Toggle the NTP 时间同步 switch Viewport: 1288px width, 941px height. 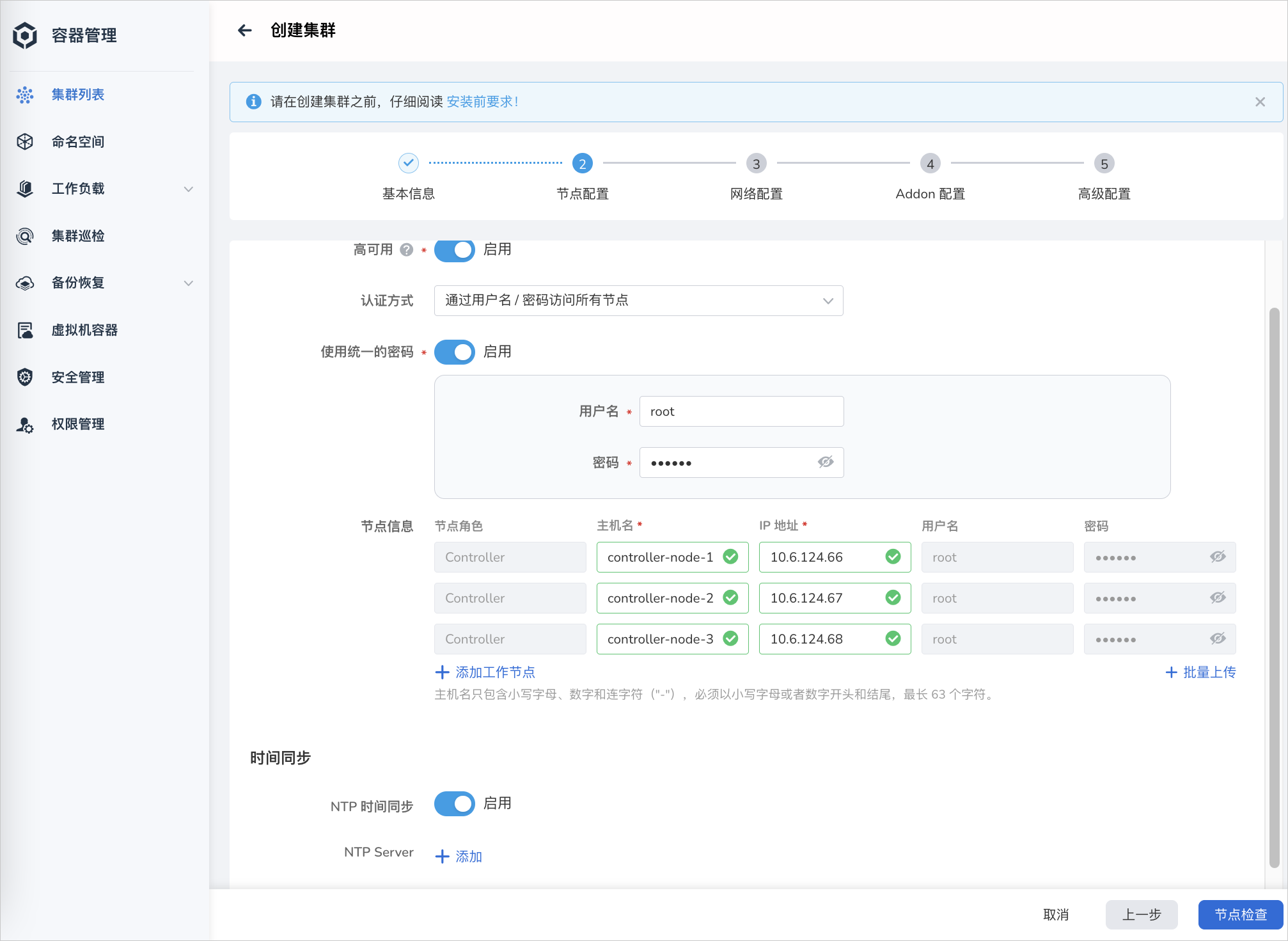click(455, 803)
